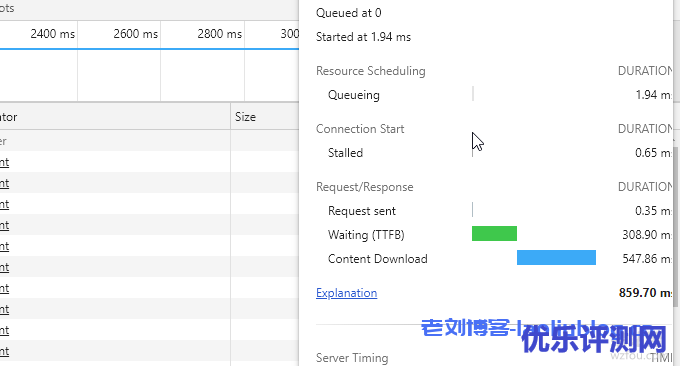
Task: Click the Size column header
Action: 245,117
